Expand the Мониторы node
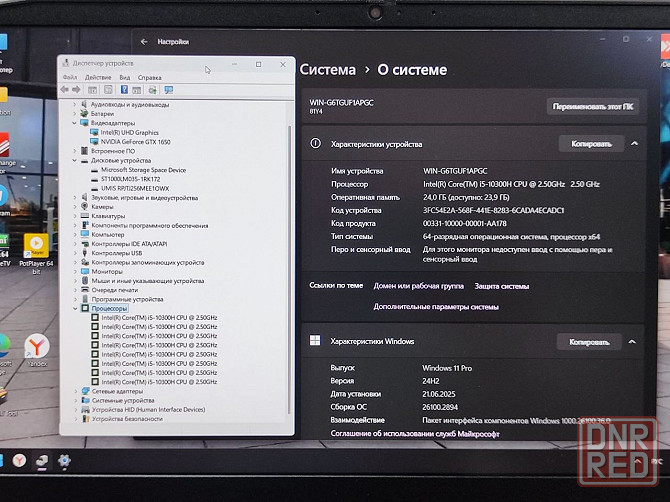 tap(75, 272)
